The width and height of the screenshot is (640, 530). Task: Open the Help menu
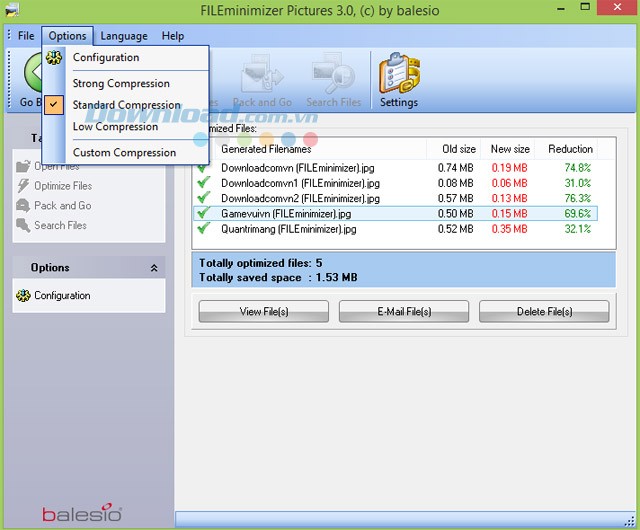[173, 36]
